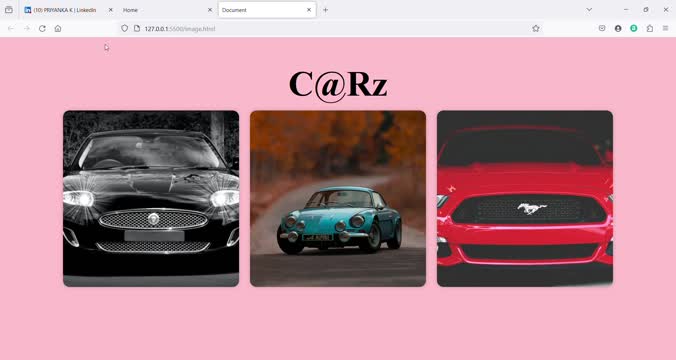Screen dimensions: 676x360
Task: Close the LinkedIn tab
Action: (110, 10)
